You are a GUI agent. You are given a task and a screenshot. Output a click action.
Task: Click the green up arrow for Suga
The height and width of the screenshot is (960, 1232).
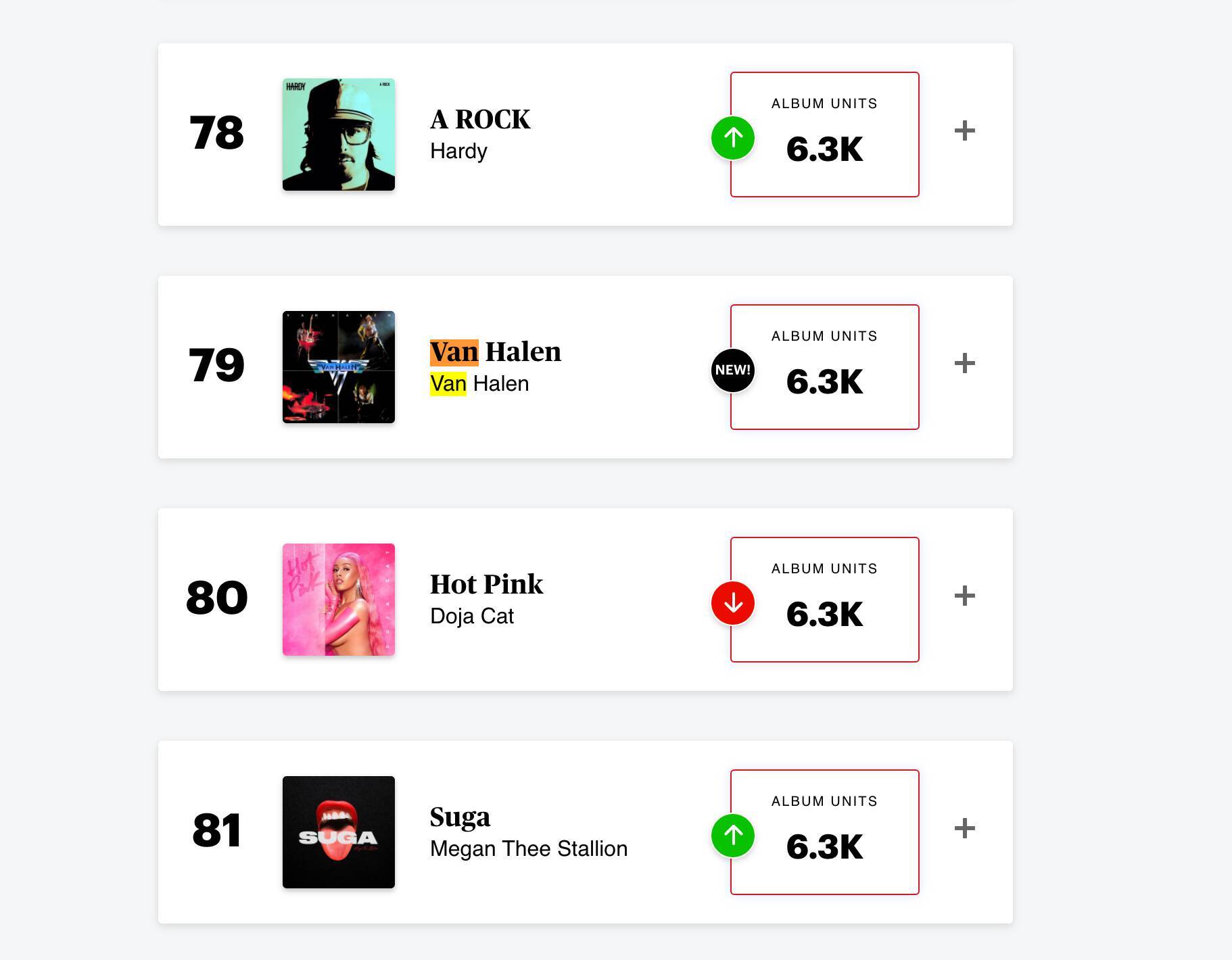click(x=733, y=836)
